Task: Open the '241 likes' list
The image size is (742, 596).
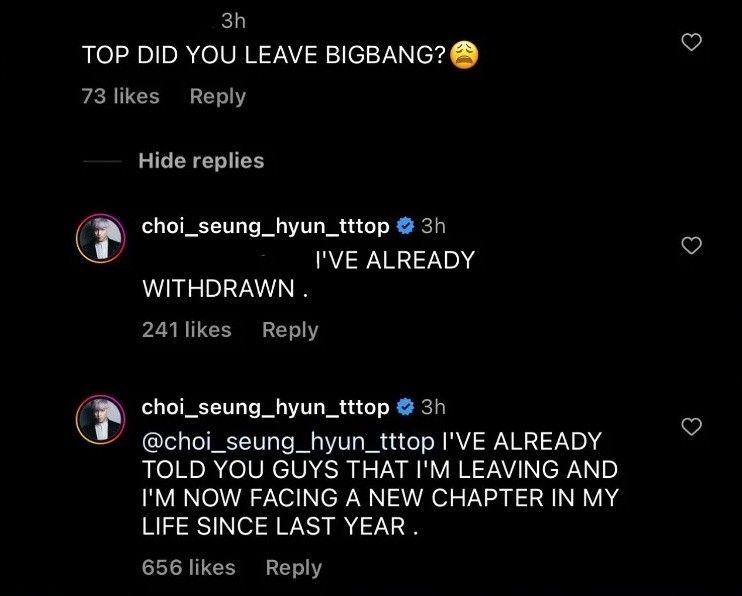Action: click(x=187, y=330)
